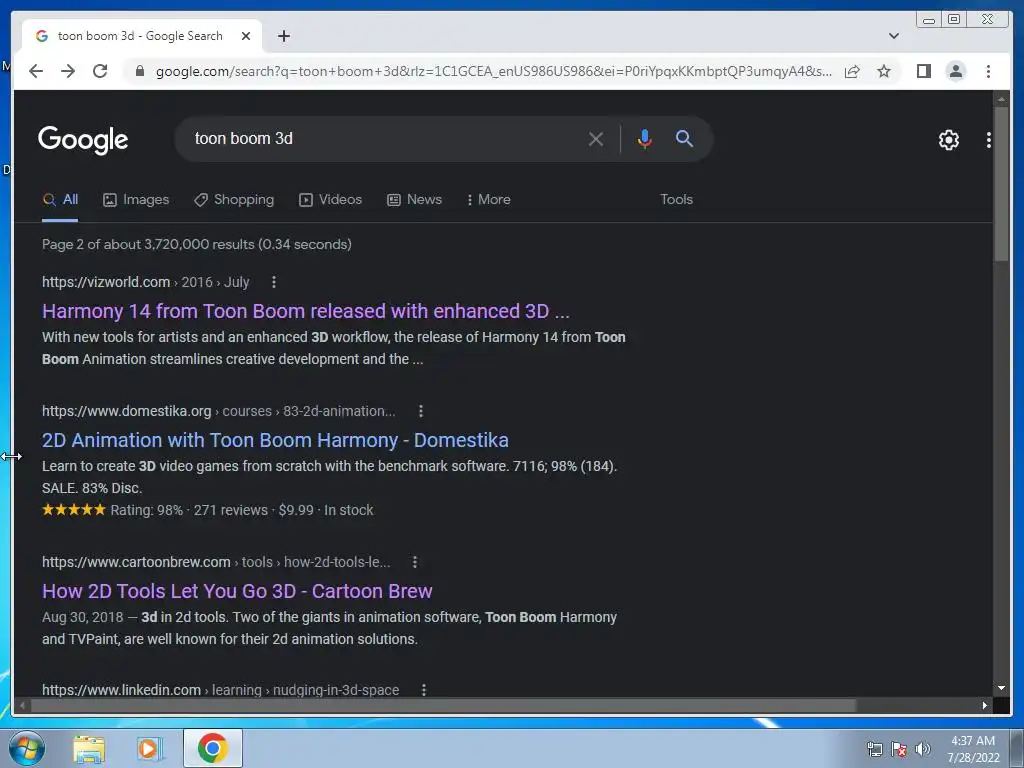Viewport: 1024px width, 768px height.
Task: Click the scroll up arrow
Action: click(x=1001, y=99)
